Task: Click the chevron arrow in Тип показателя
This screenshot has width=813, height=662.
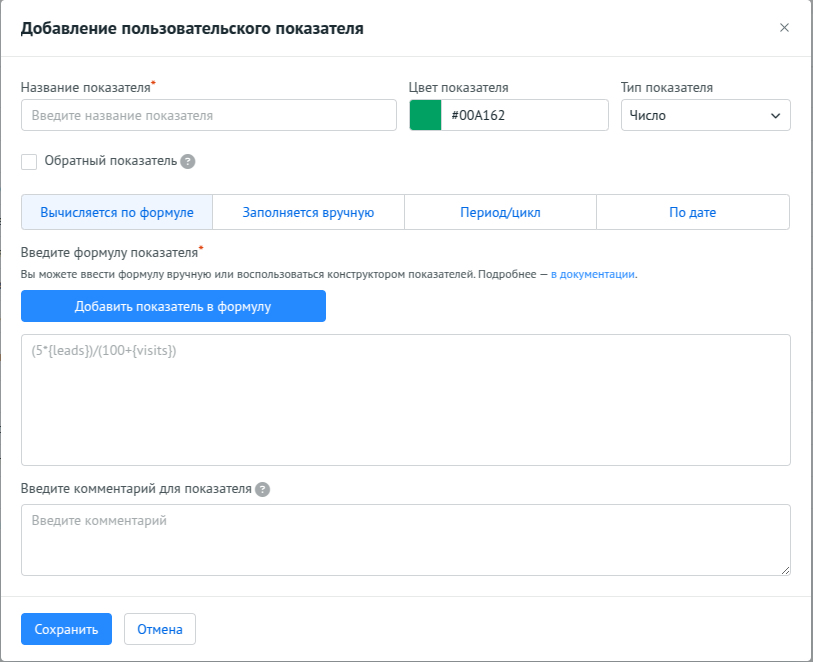Action: pyautogui.click(x=775, y=116)
